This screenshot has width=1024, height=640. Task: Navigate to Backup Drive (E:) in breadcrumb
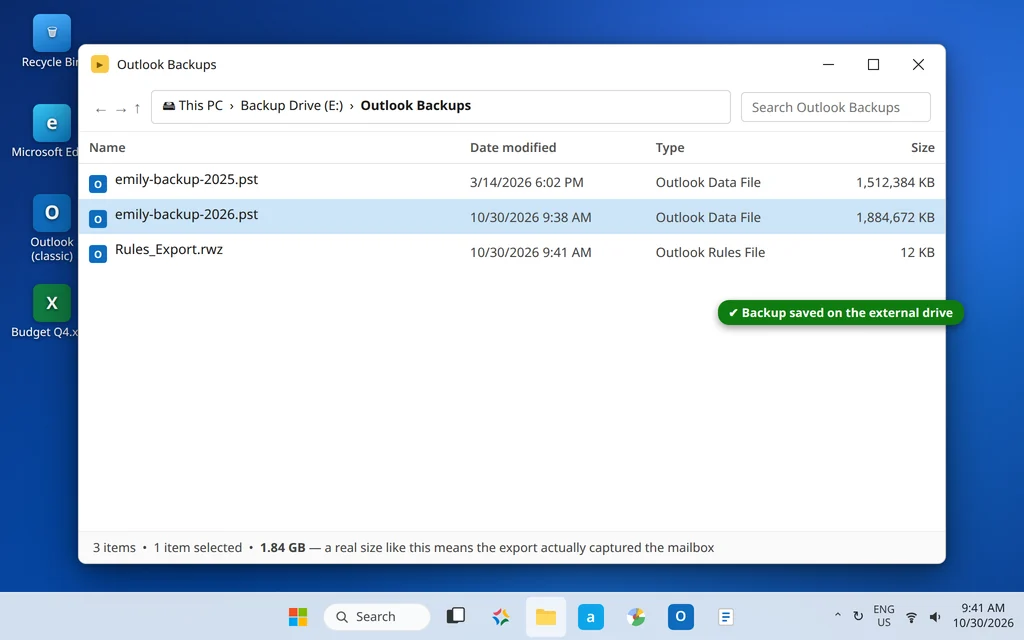click(x=291, y=106)
